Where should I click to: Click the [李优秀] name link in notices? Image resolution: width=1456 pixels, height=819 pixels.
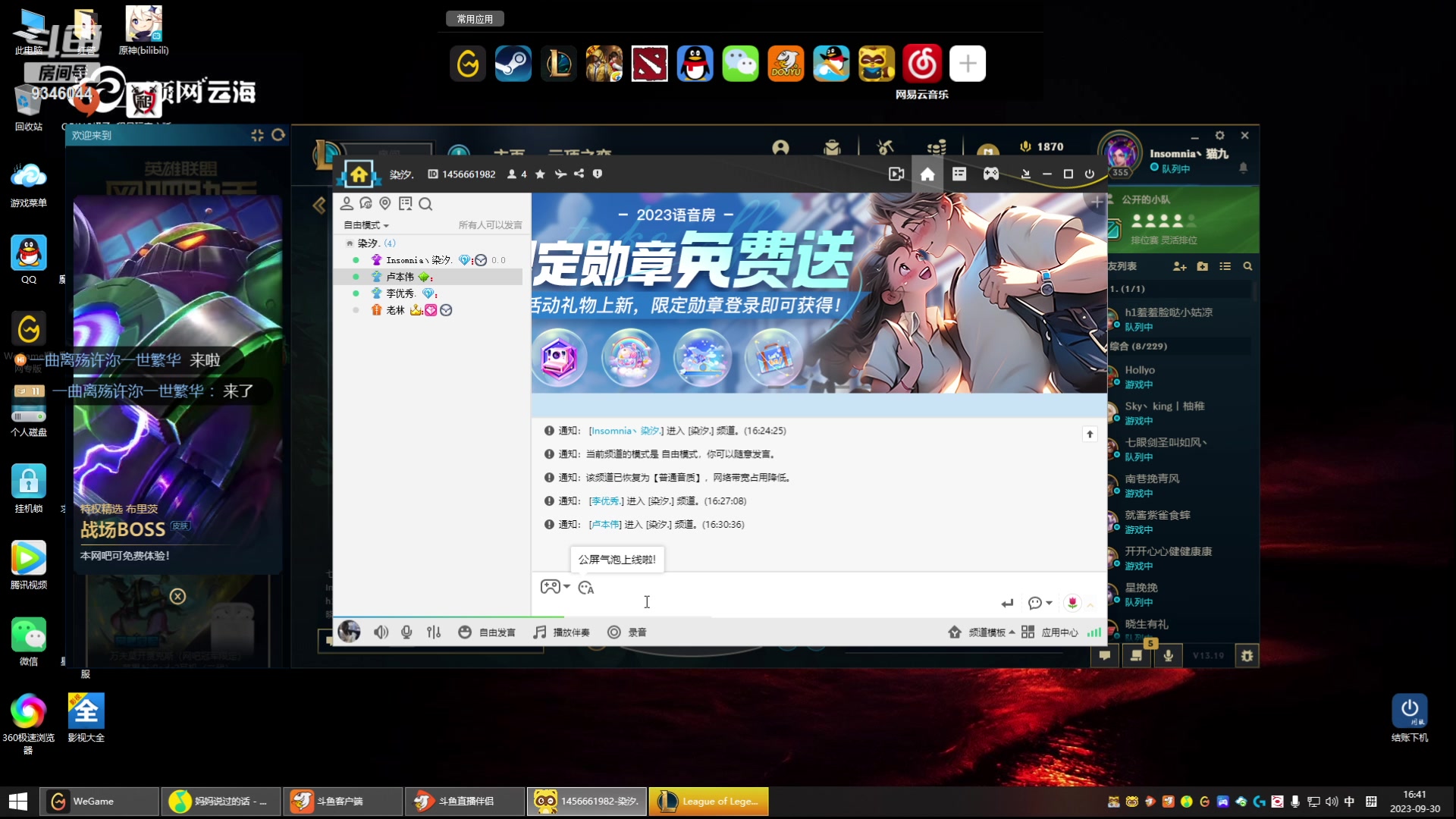tap(606, 501)
